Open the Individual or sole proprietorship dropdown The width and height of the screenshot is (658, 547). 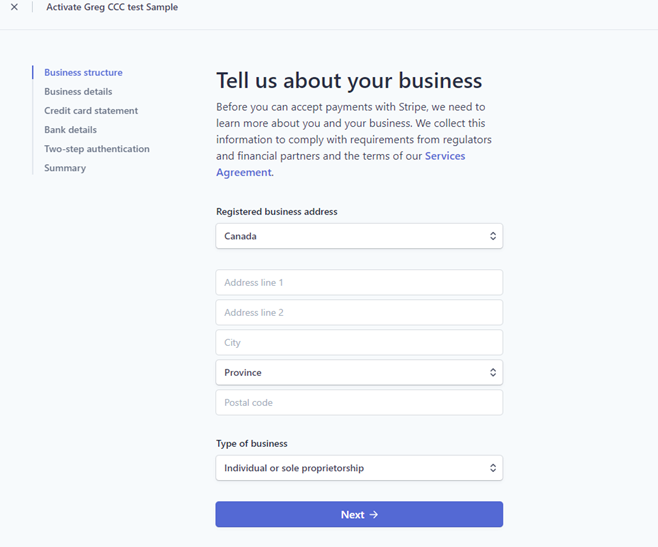(358, 468)
